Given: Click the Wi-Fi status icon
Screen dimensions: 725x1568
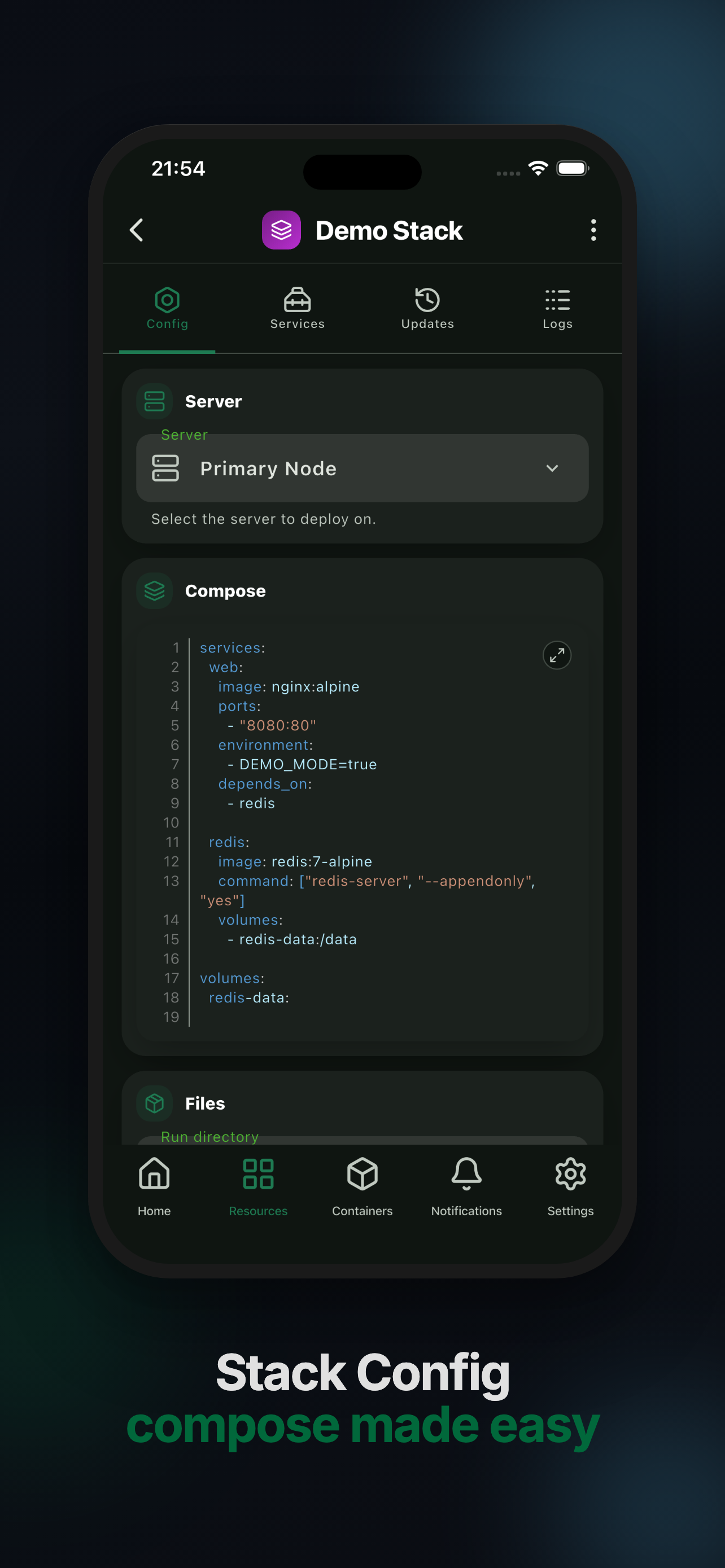Looking at the screenshot, I should 538,168.
